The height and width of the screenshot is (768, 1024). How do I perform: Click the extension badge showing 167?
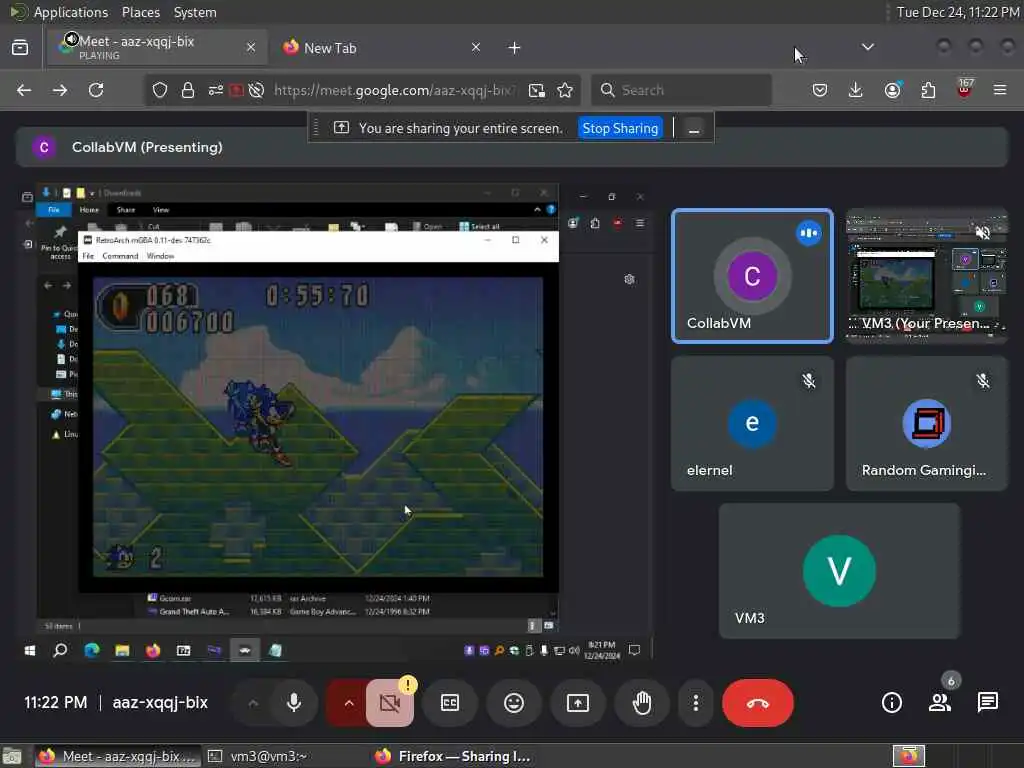pos(965,89)
